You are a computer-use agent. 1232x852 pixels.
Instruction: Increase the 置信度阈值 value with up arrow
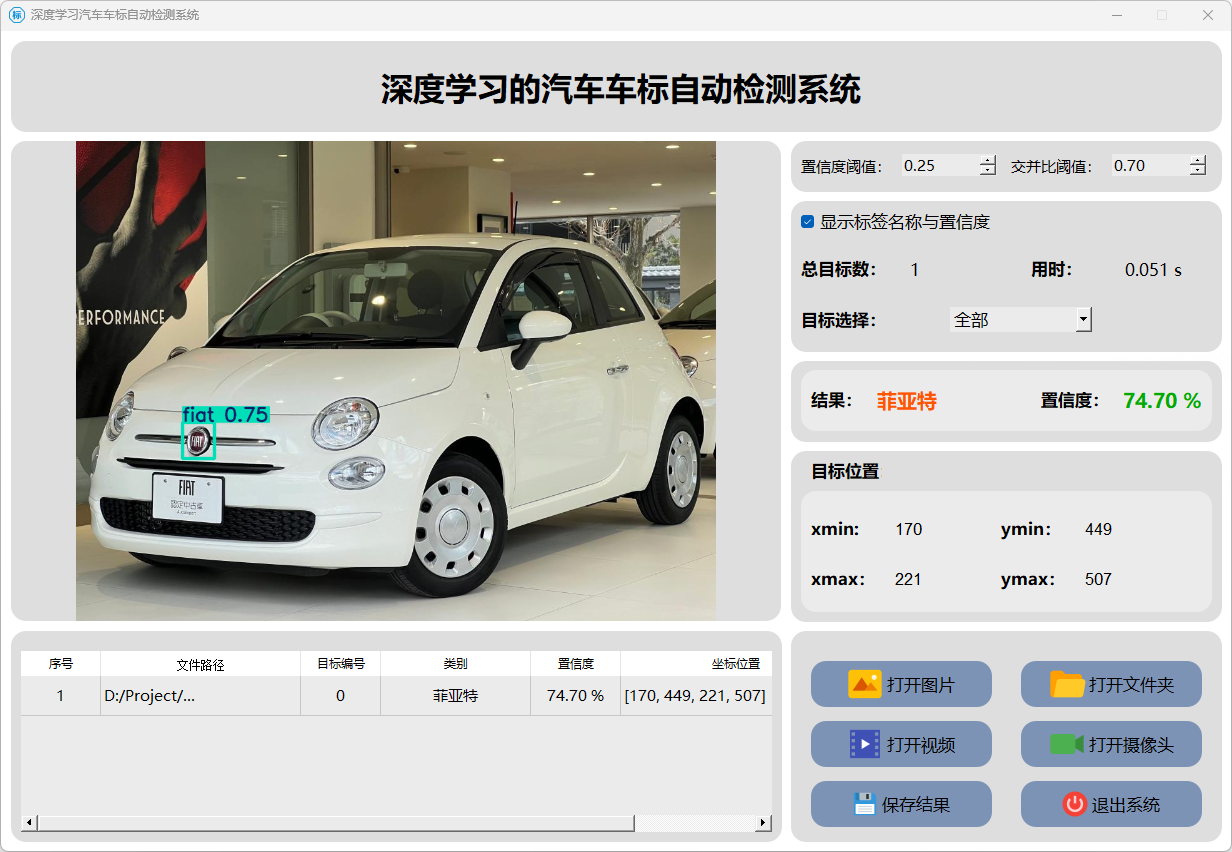[x=988, y=161]
